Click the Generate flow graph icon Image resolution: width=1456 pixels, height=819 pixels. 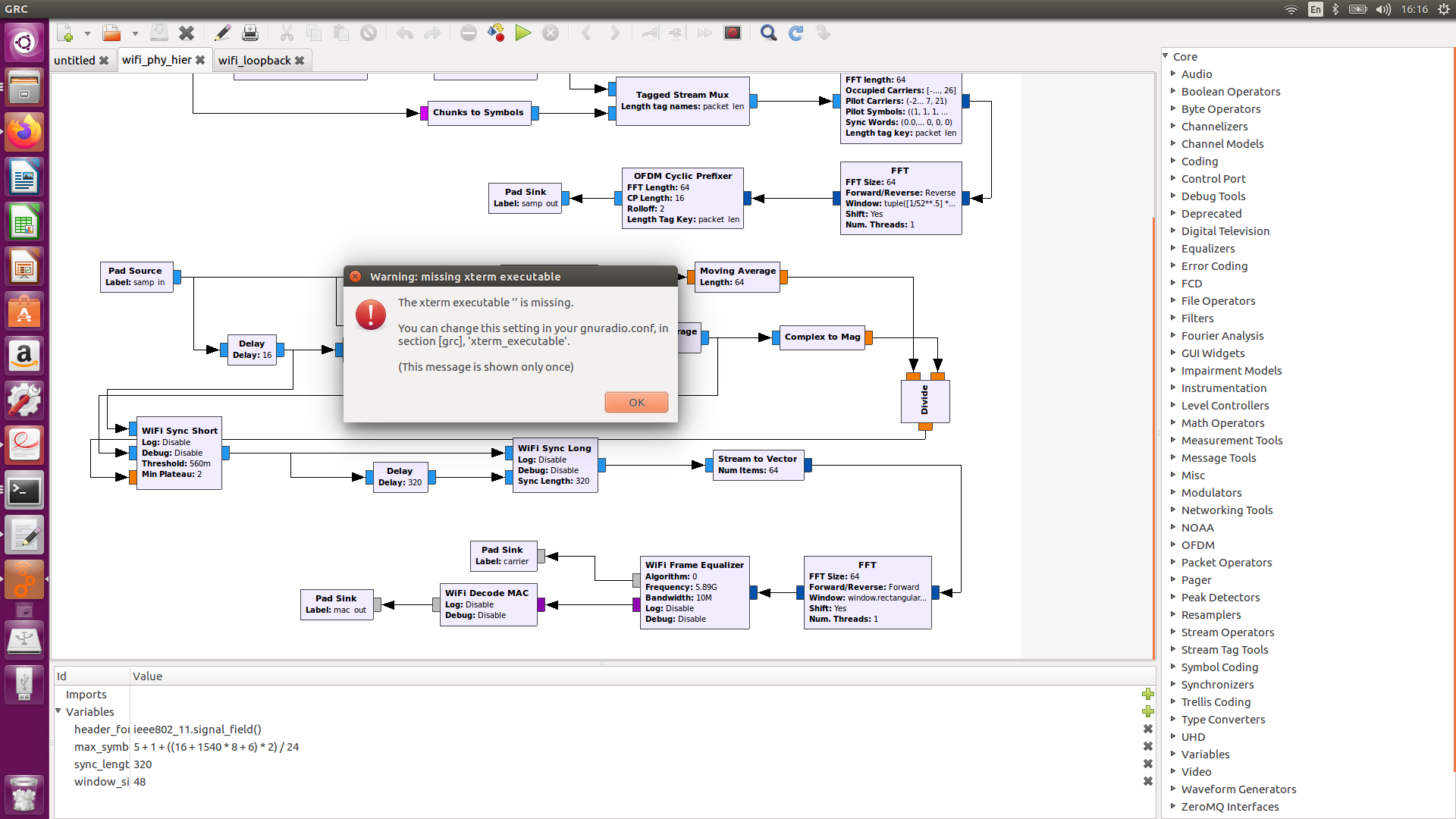click(496, 33)
